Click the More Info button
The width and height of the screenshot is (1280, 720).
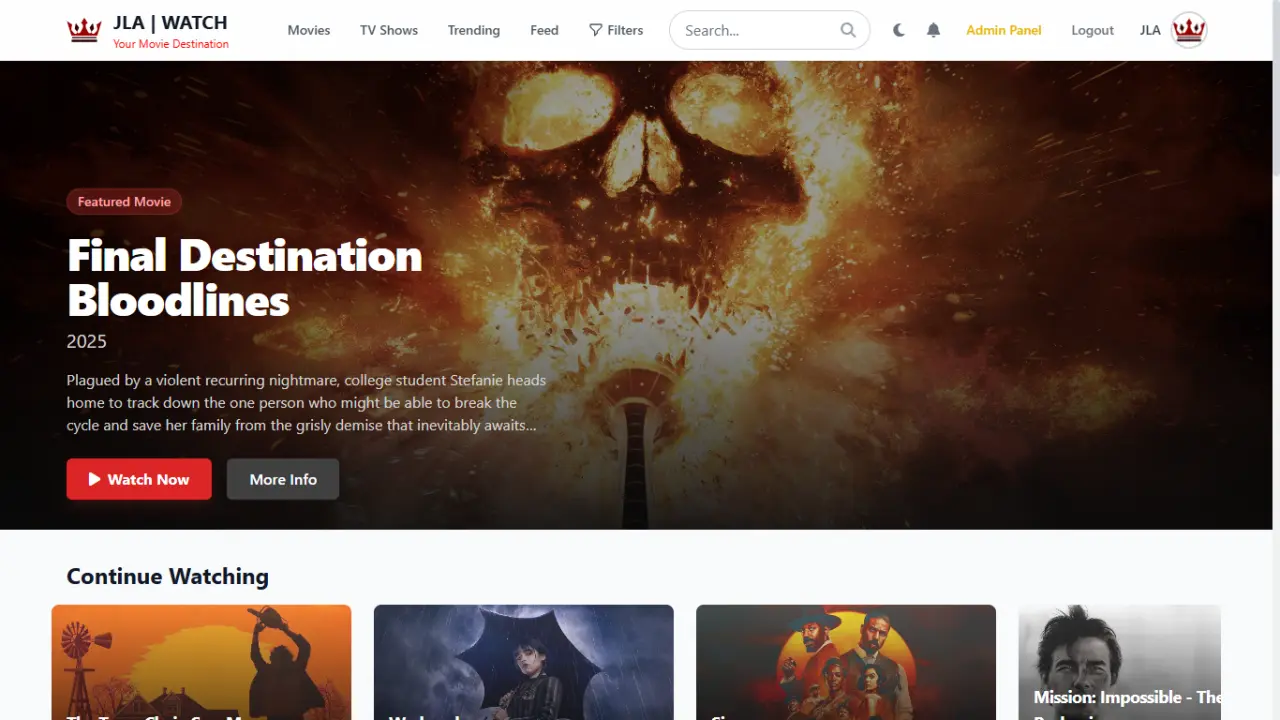pos(283,479)
